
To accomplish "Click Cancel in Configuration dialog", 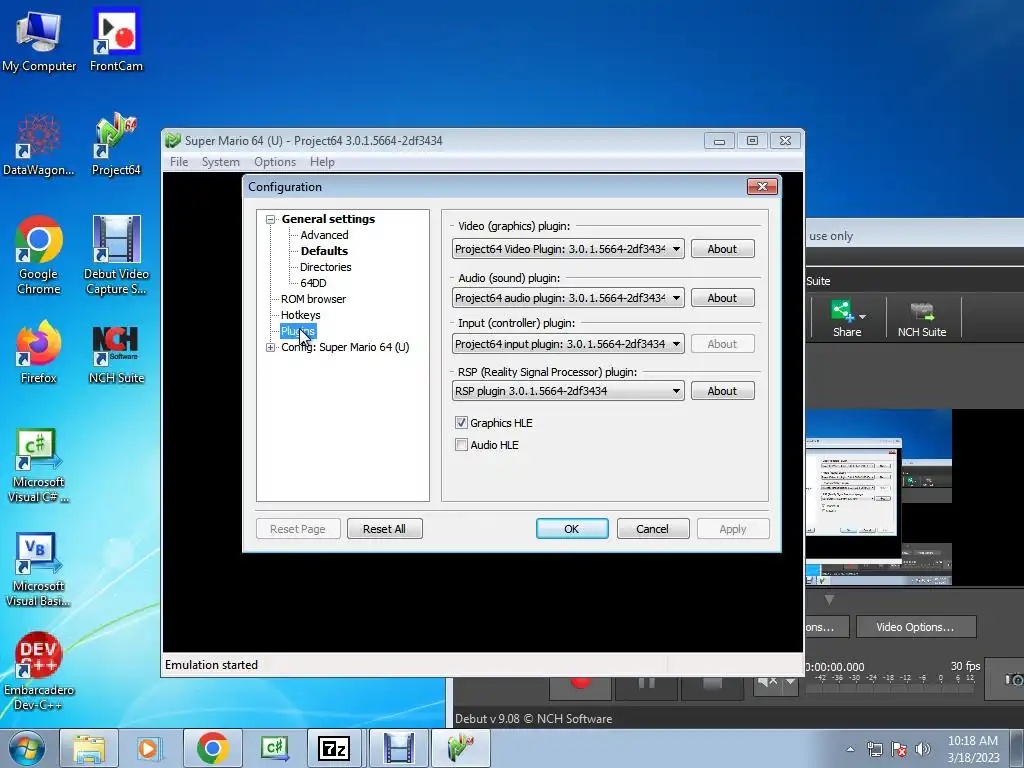I will click(653, 528).
